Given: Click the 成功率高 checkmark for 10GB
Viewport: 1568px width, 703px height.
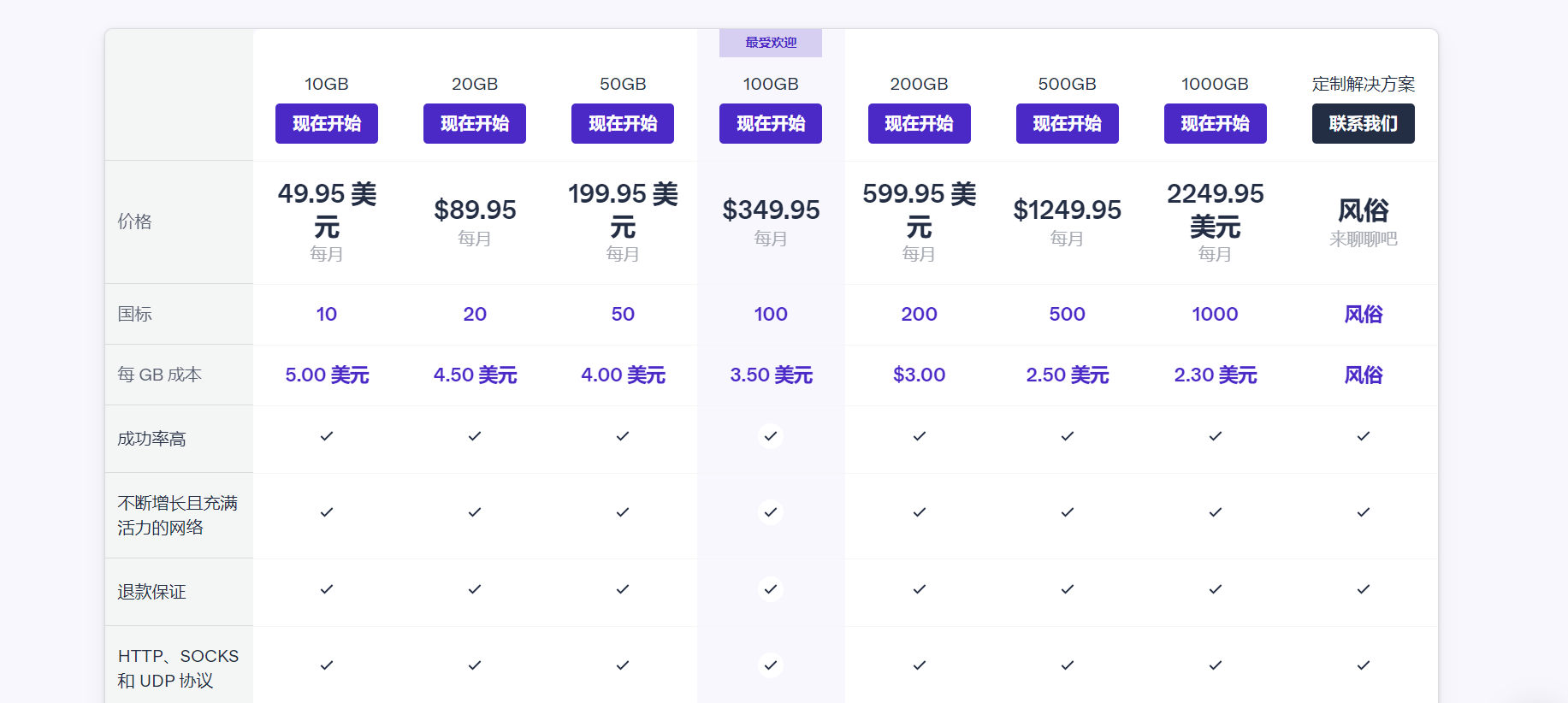Looking at the screenshot, I should click(x=326, y=436).
